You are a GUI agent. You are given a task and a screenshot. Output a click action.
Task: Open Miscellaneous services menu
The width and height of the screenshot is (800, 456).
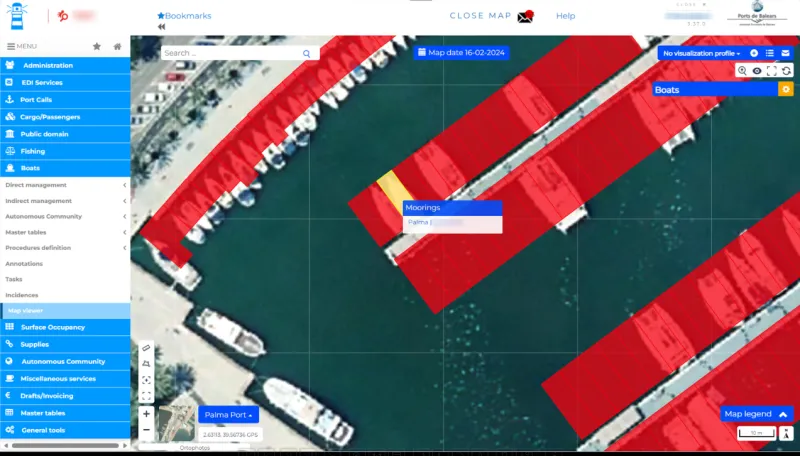pos(65,378)
